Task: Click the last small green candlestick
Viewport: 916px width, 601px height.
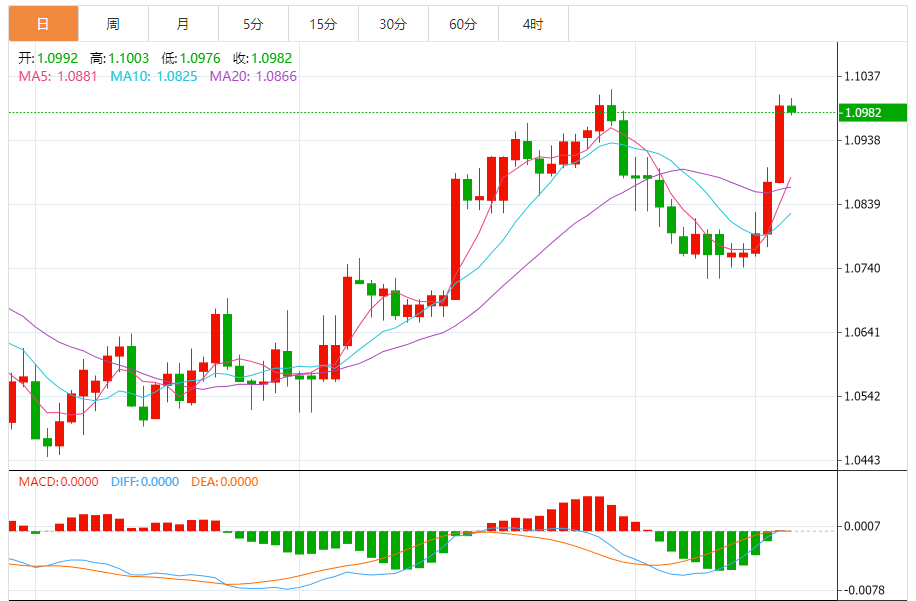Action: click(x=792, y=109)
